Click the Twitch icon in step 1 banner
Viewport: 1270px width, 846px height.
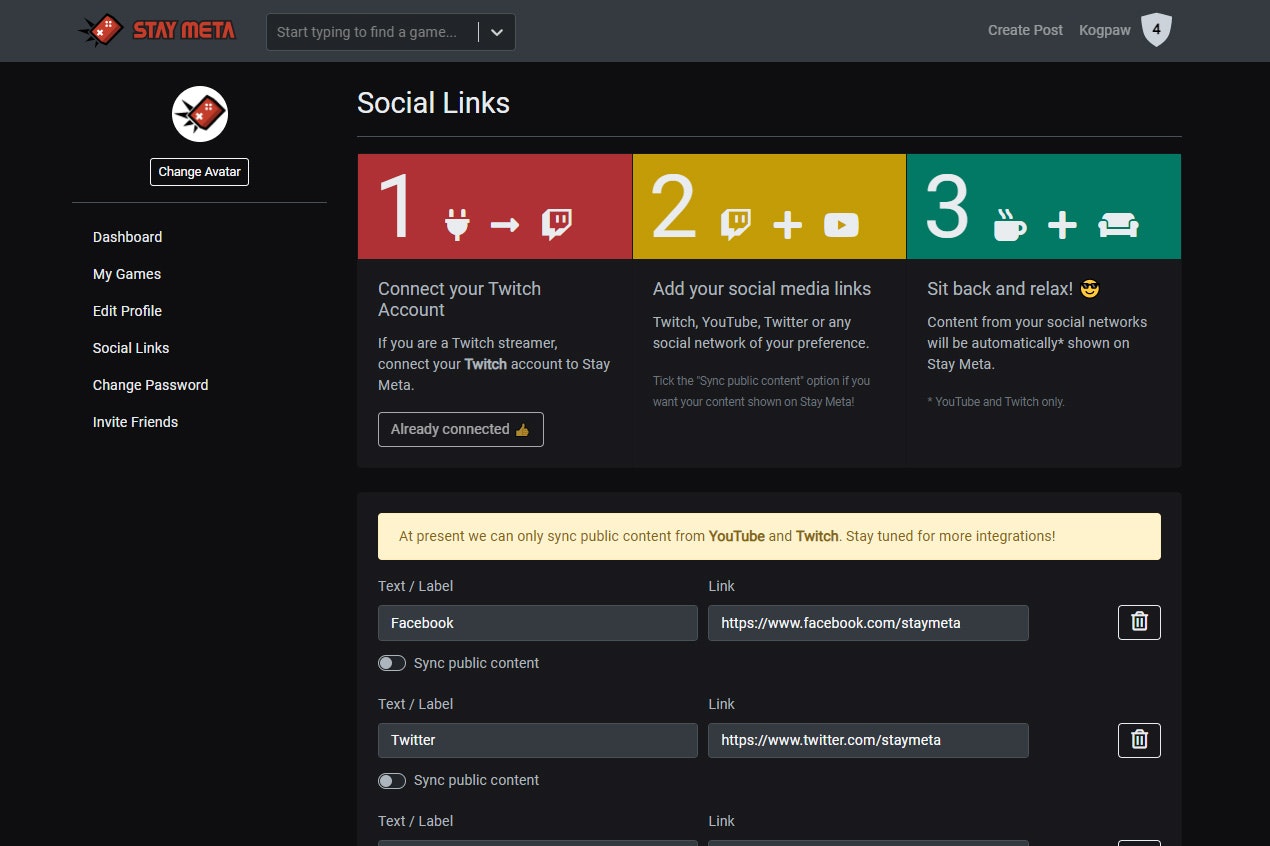[x=557, y=225]
